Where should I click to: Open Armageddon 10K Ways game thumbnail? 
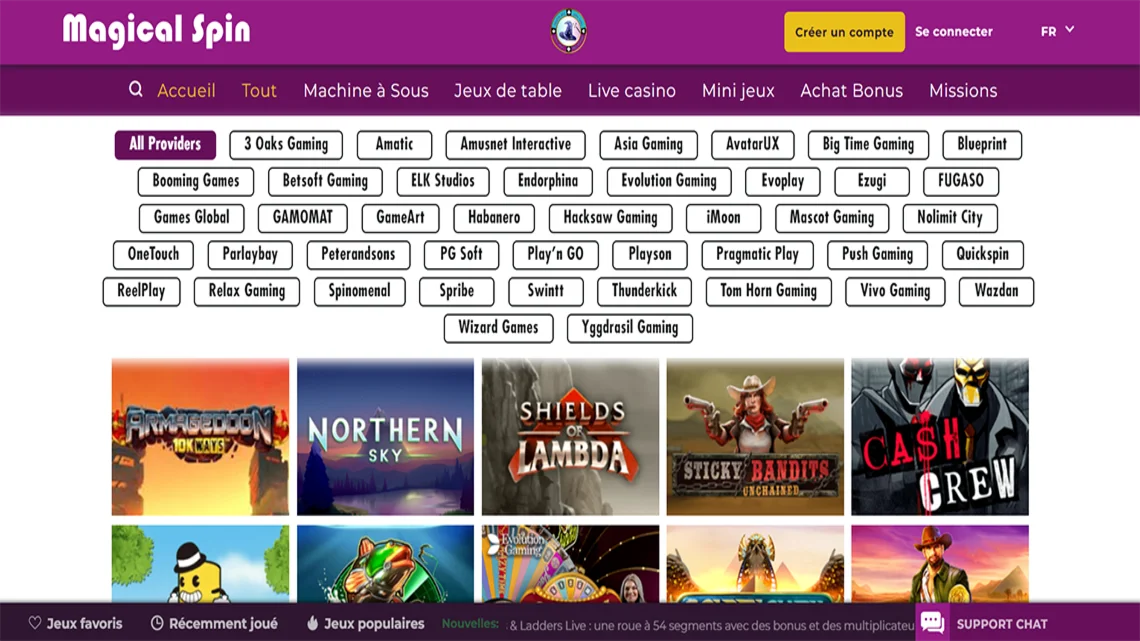coord(200,437)
